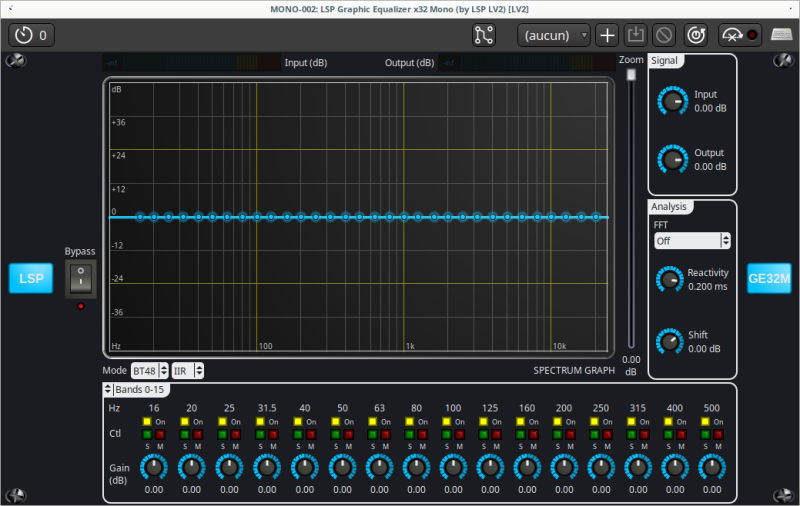Click the crossed-circle delete preset icon
The height and width of the screenshot is (506, 800).
(664, 35)
